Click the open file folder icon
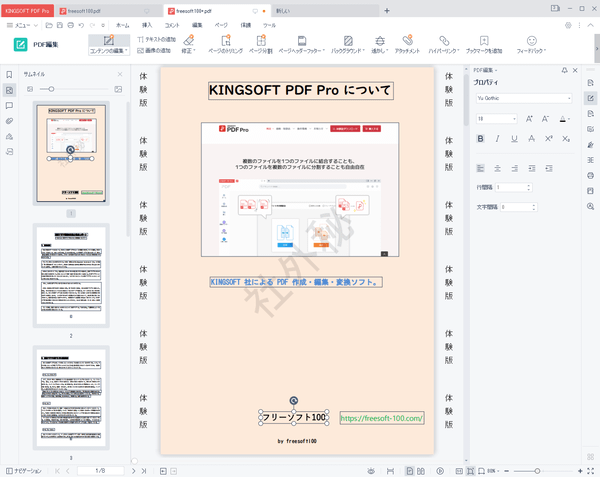 pyautogui.click(x=49, y=25)
